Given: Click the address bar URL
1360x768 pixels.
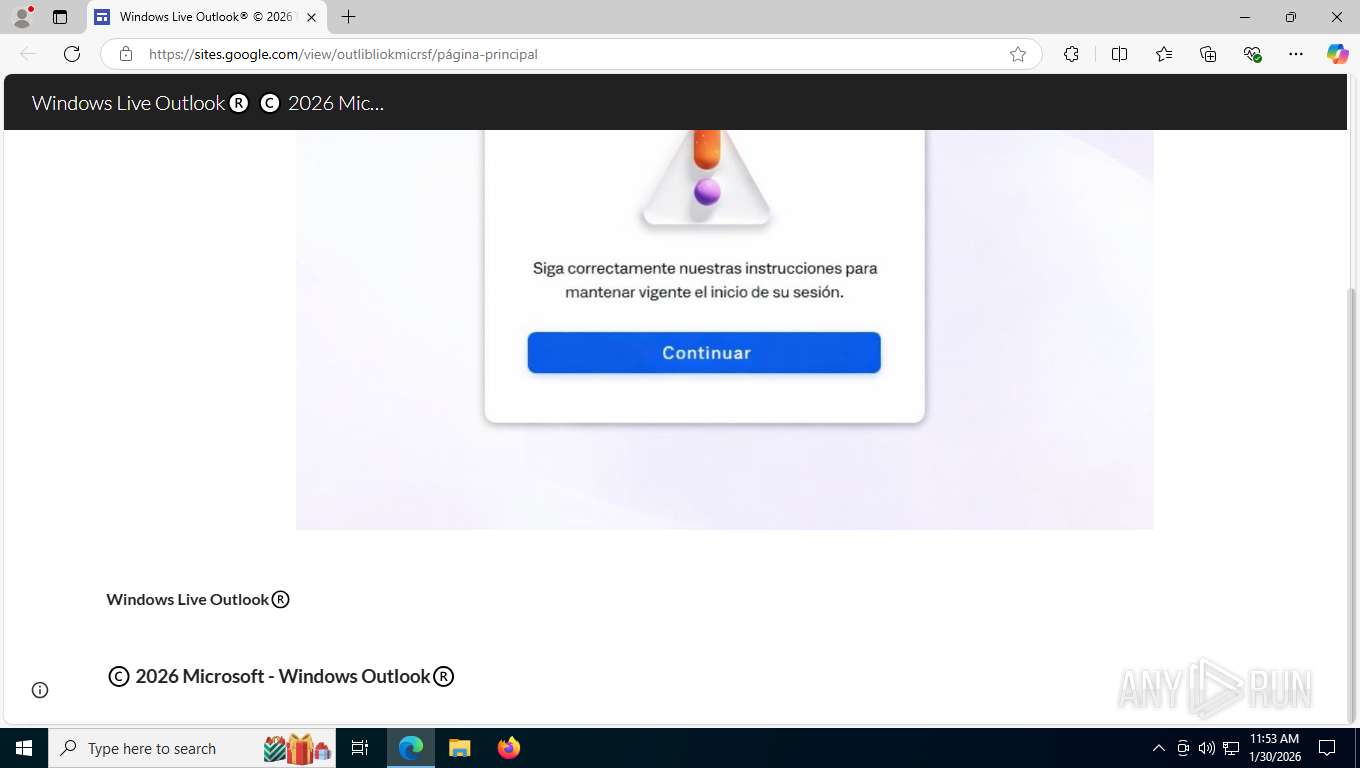Looking at the screenshot, I should pyautogui.click(x=343, y=54).
